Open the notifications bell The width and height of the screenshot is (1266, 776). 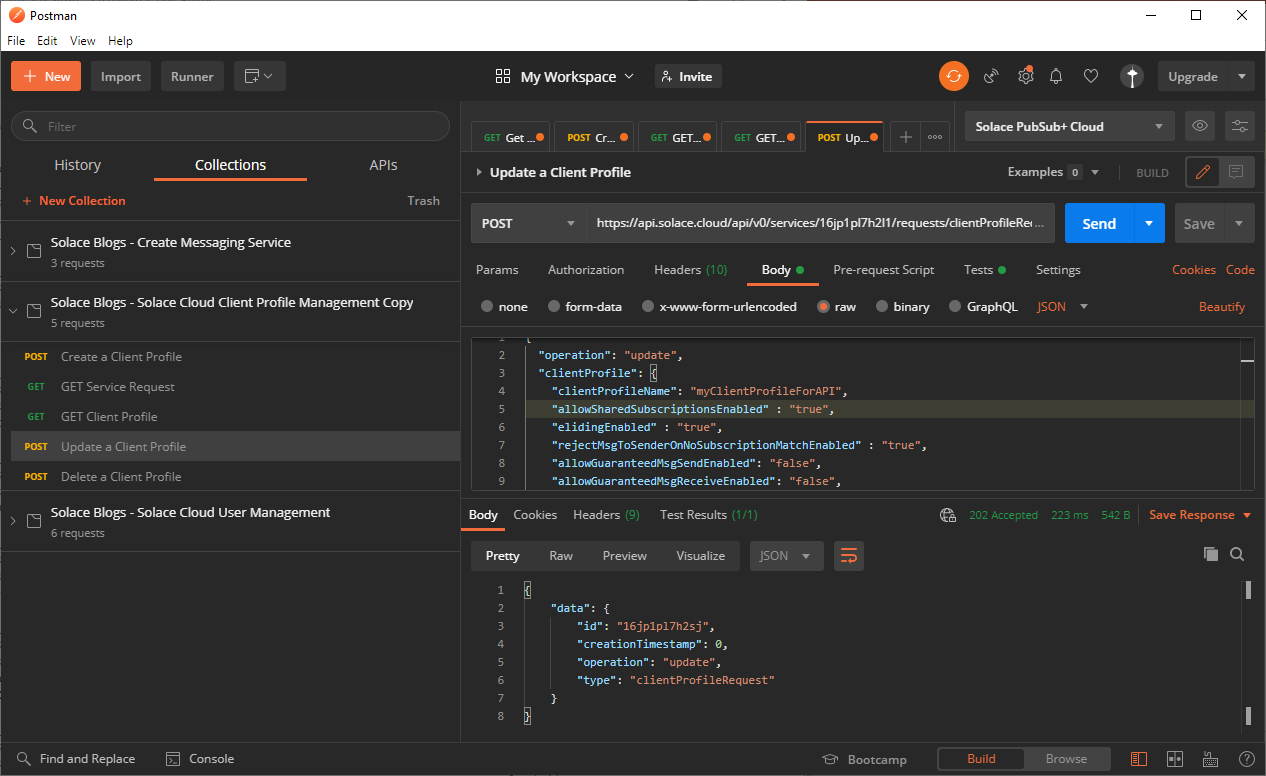coord(1056,76)
